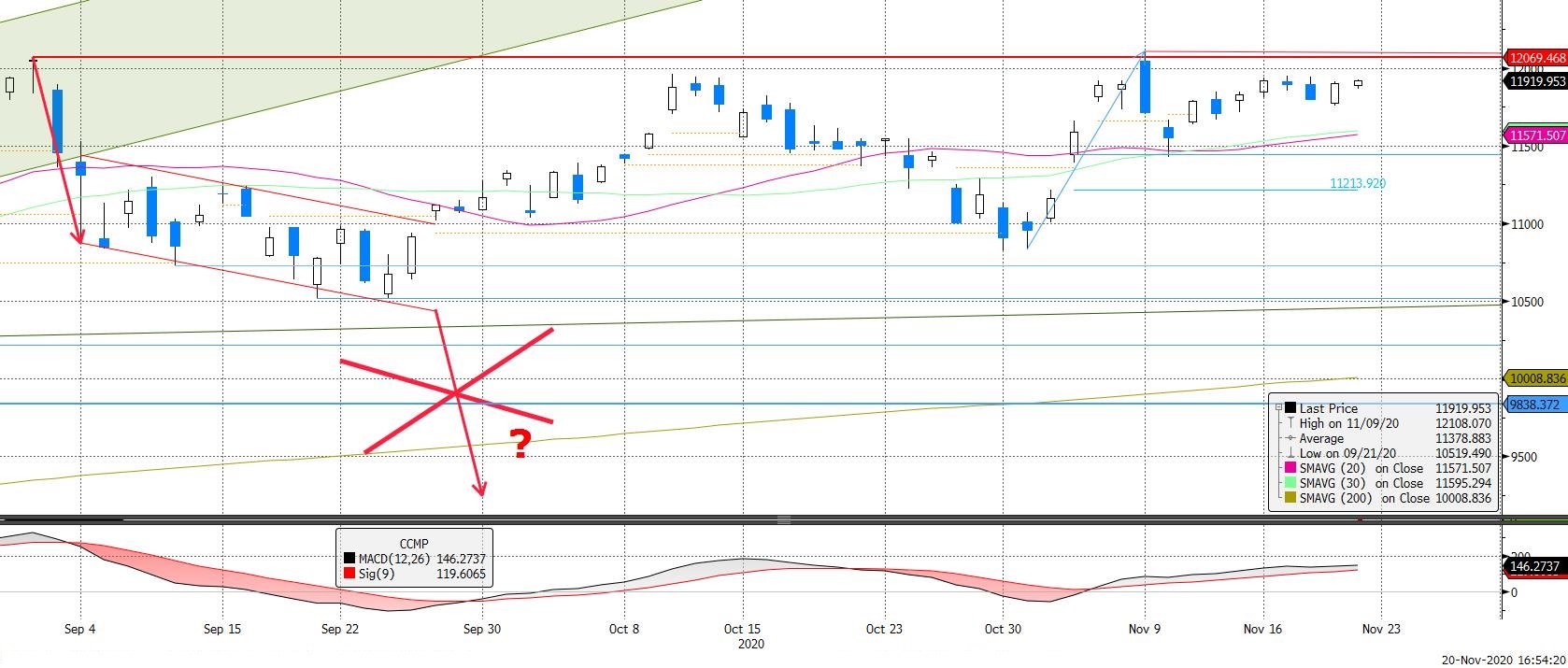The image size is (1568, 668).
Task: Click the magenta SMAVG (20) legend swatch
Action: click(1290, 468)
